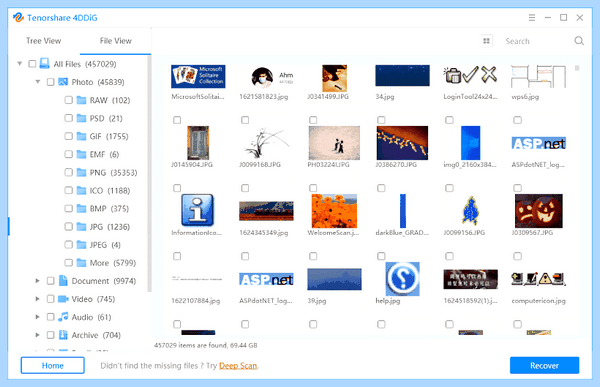This screenshot has height=387, width=600.
Task: Tick the checkbox above help.jpg
Action: [381, 256]
